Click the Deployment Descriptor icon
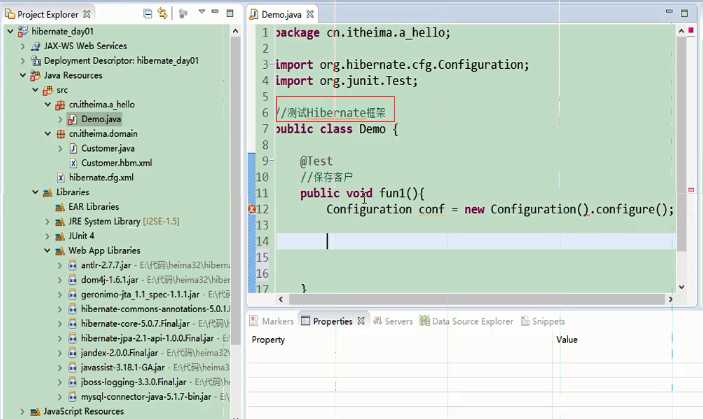The image size is (703, 419). [x=35, y=60]
